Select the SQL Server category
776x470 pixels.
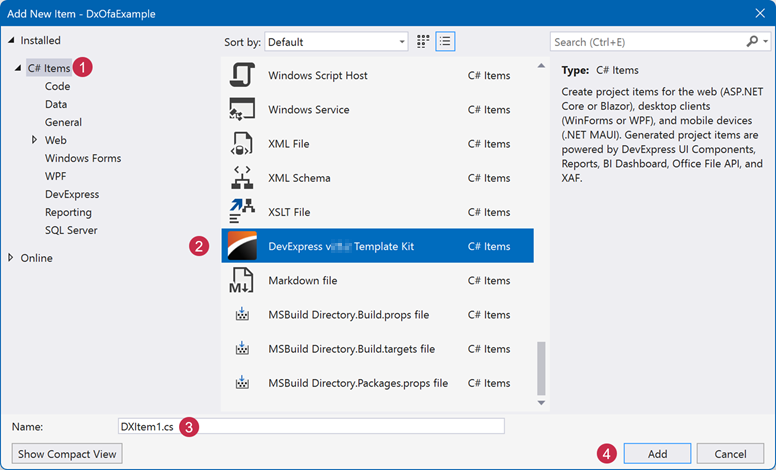71,230
